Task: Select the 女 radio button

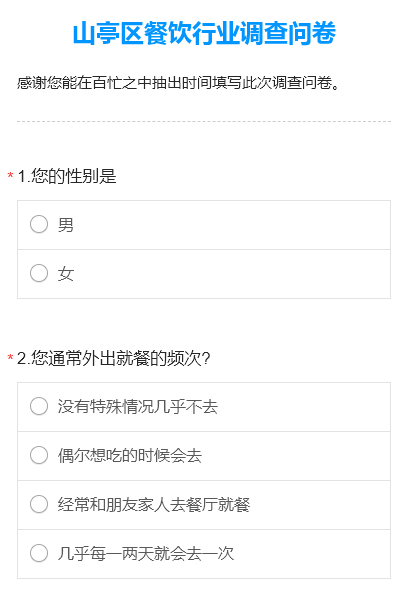Action: [39, 273]
